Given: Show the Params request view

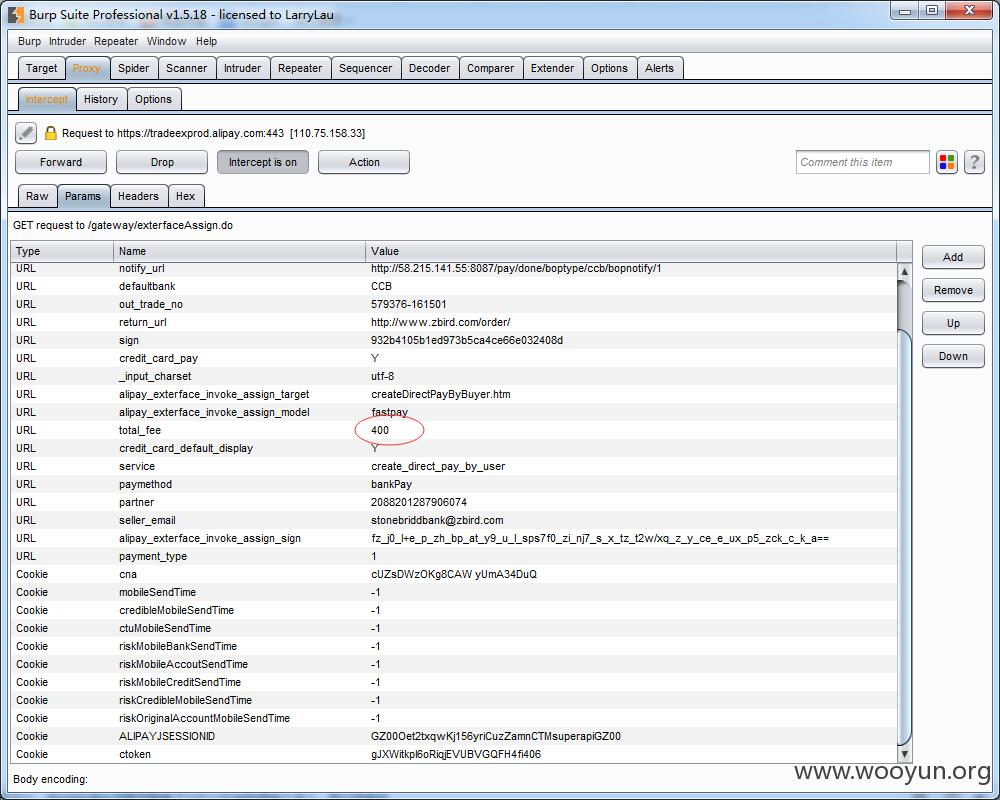Looking at the screenshot, I should pyautogui.click(x=83, y=196).
